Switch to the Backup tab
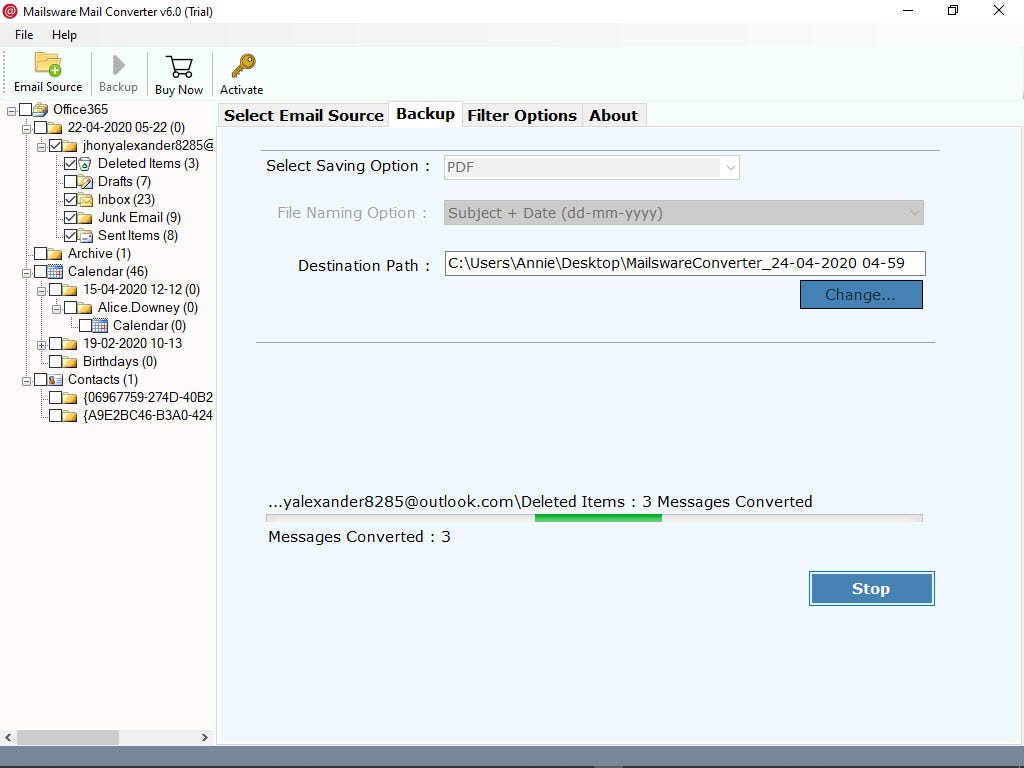Image resolution: width=1024 pixels, height=768 pixels. click(425, 114)
